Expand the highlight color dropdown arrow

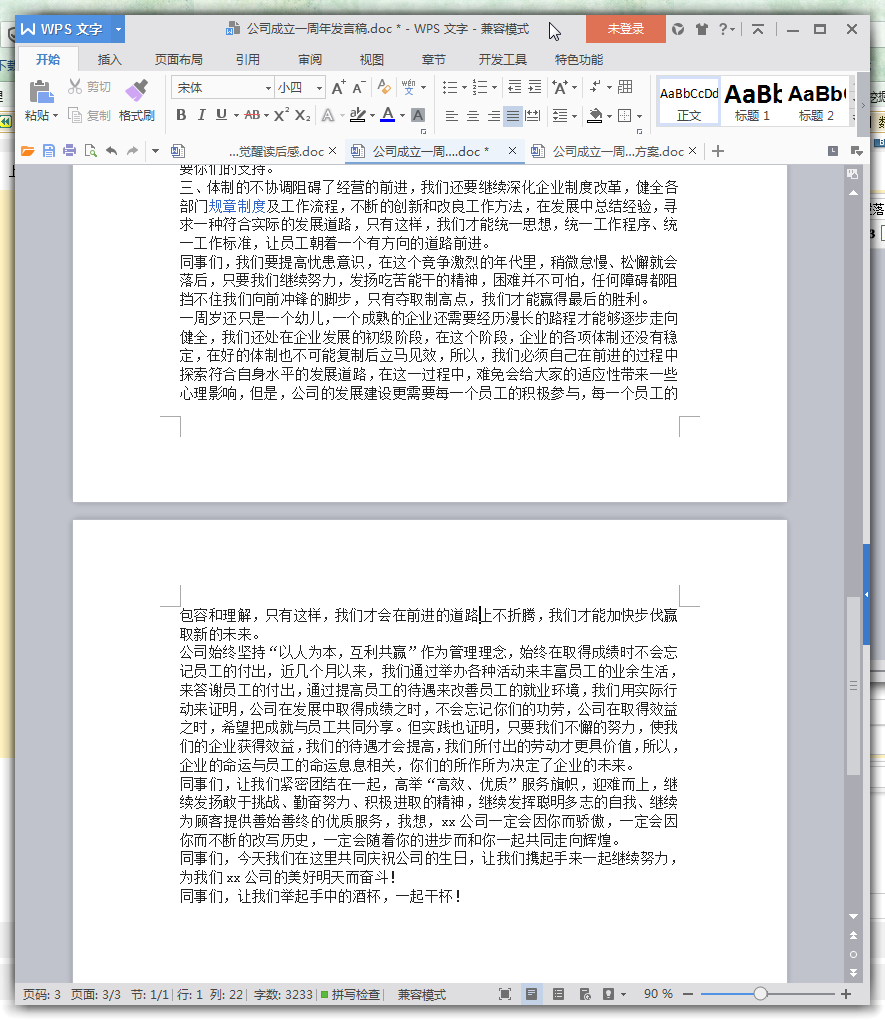click(372, 116)
